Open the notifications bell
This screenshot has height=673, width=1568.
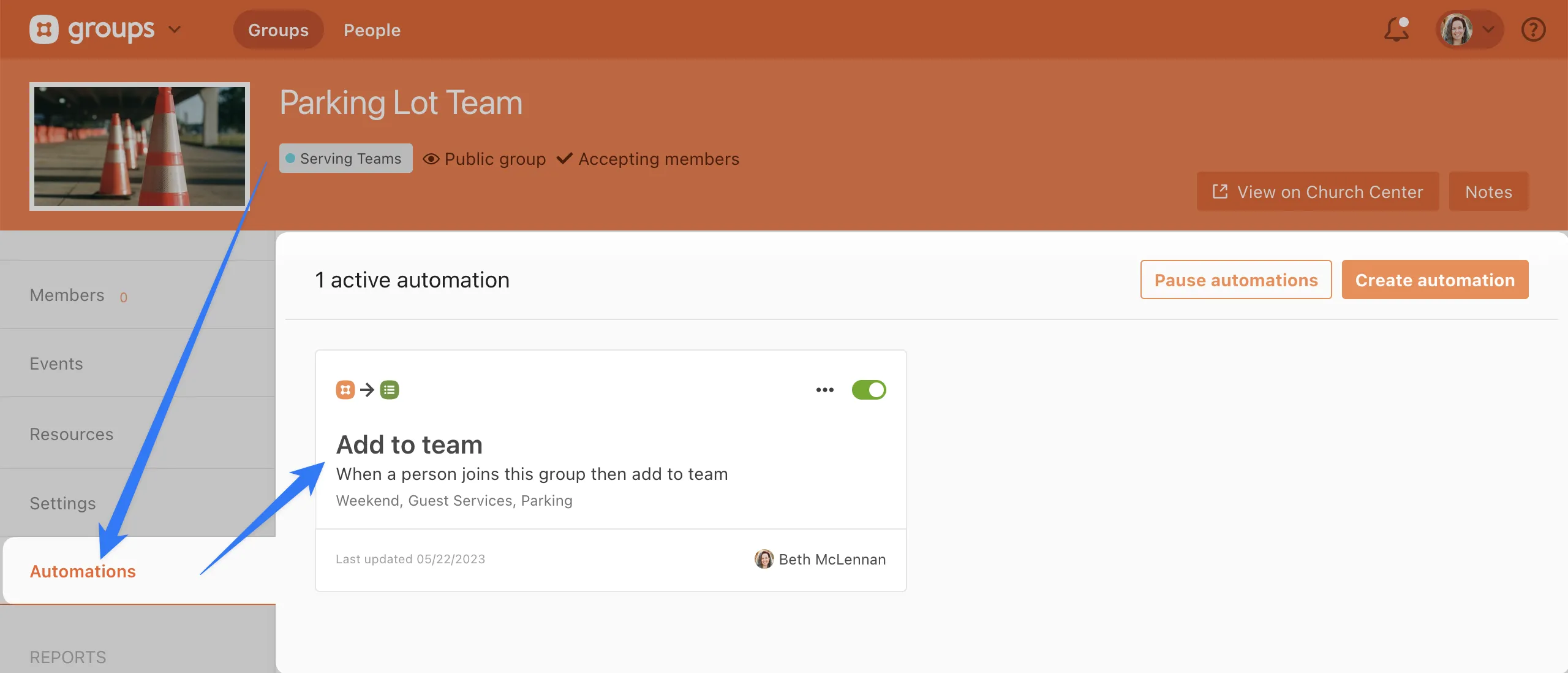point(1396,29)
